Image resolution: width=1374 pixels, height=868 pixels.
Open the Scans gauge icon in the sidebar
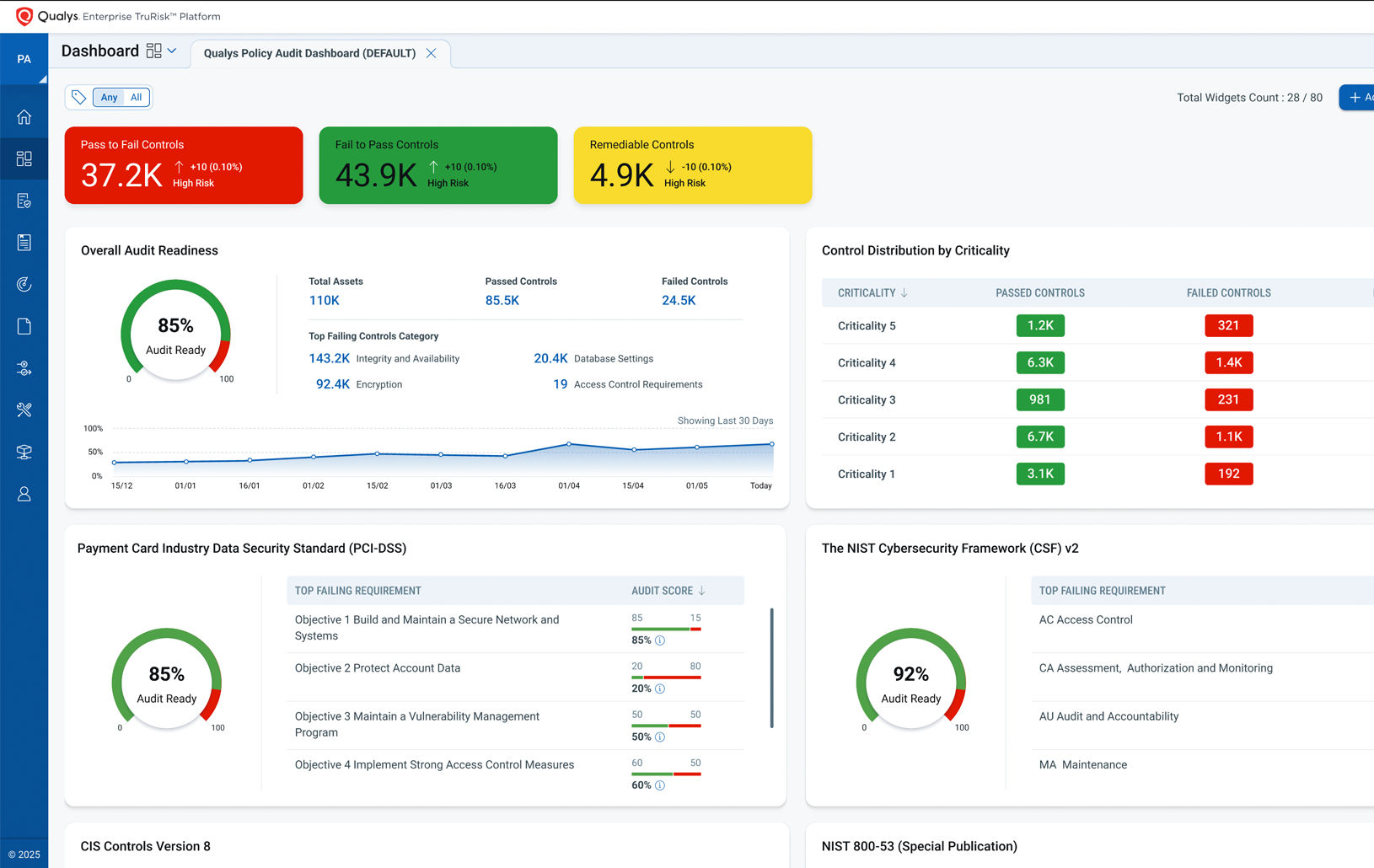point(23,284)
